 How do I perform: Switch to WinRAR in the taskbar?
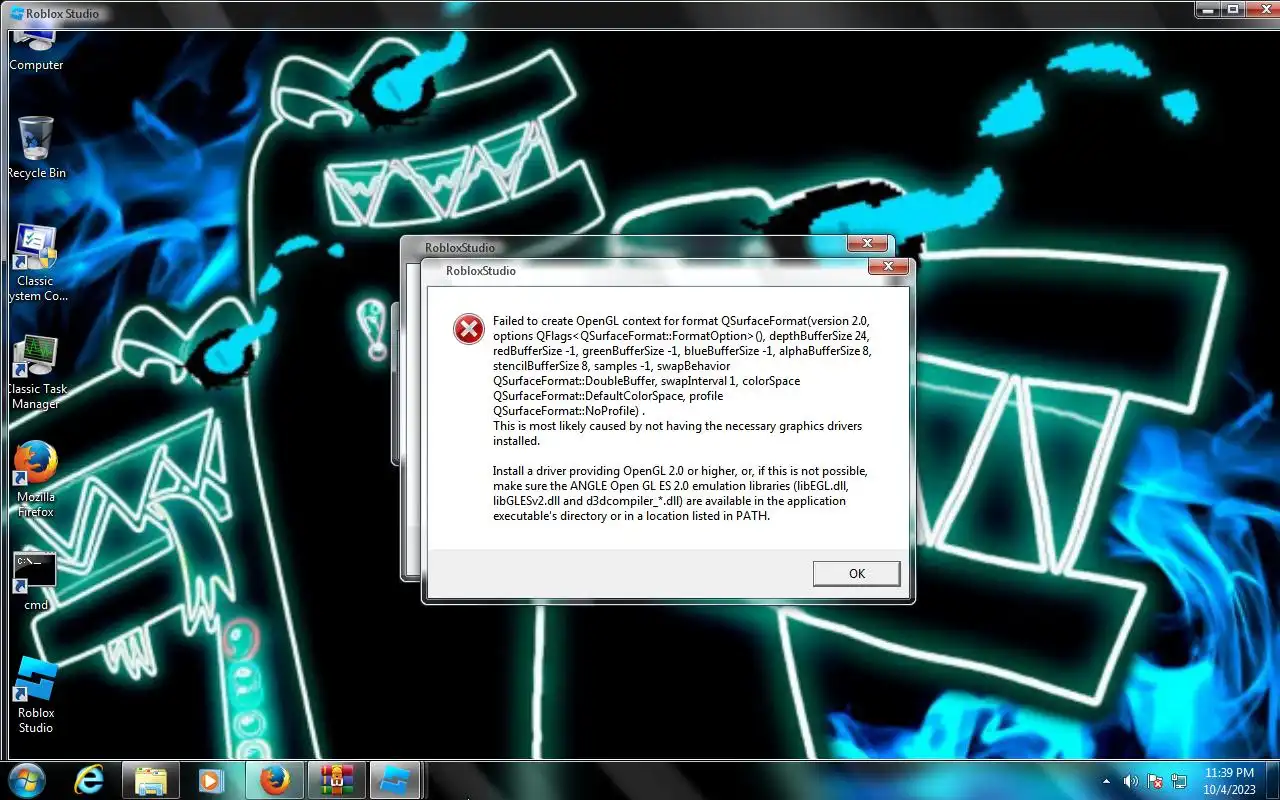pyautogui.click(x=336, y=780)
